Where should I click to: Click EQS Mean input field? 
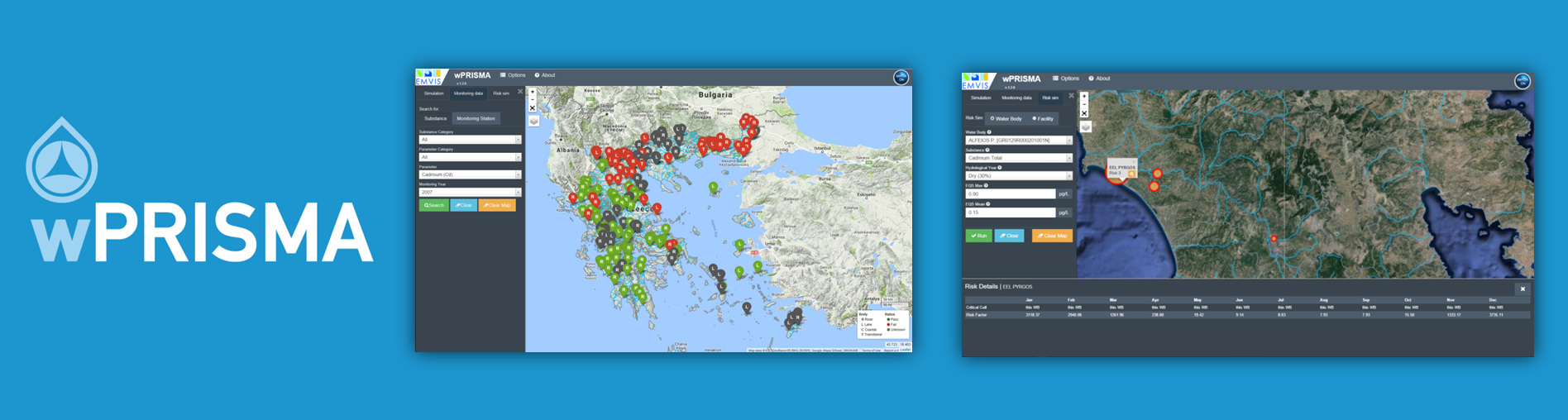pyautogui.click(x=1011, y=212)
